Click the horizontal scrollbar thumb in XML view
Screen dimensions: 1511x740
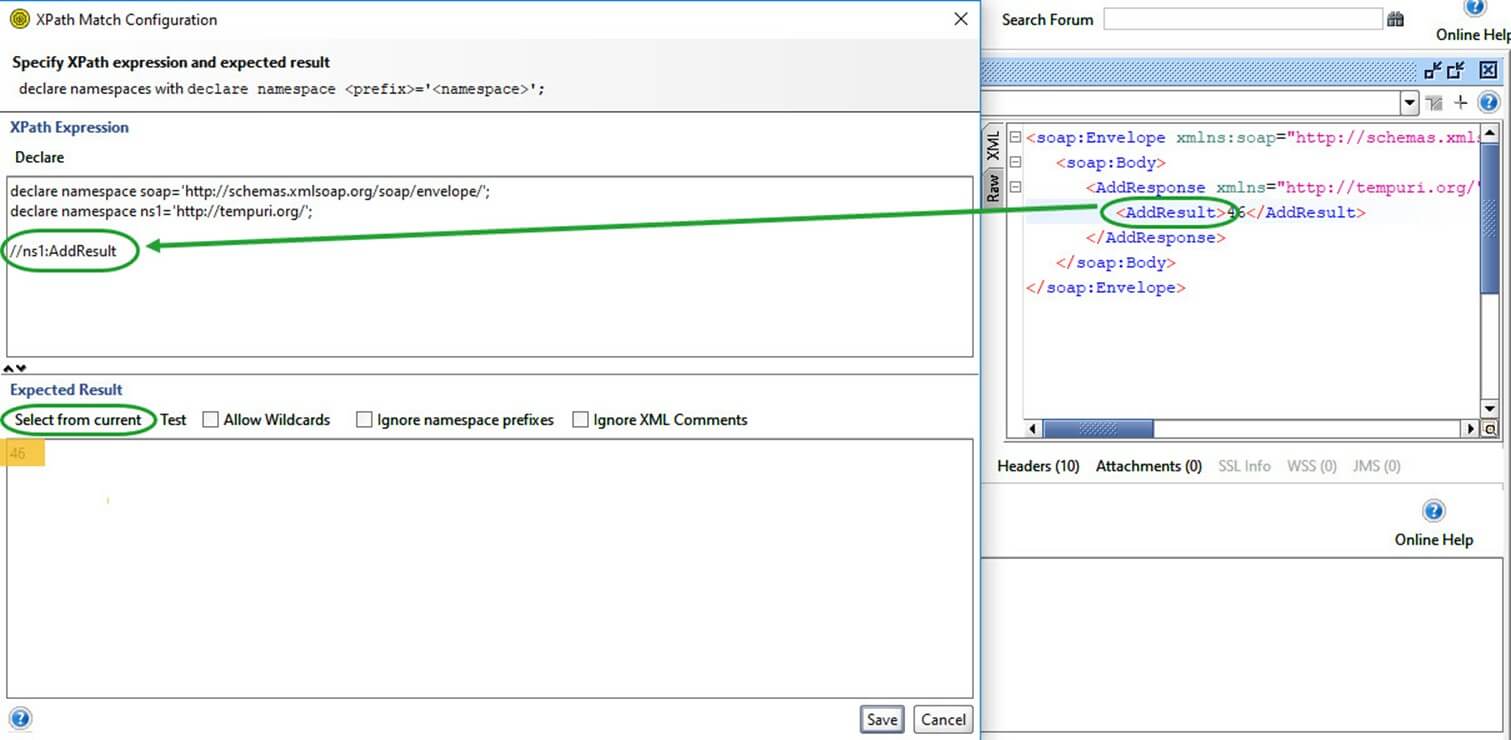point(1098,429)
